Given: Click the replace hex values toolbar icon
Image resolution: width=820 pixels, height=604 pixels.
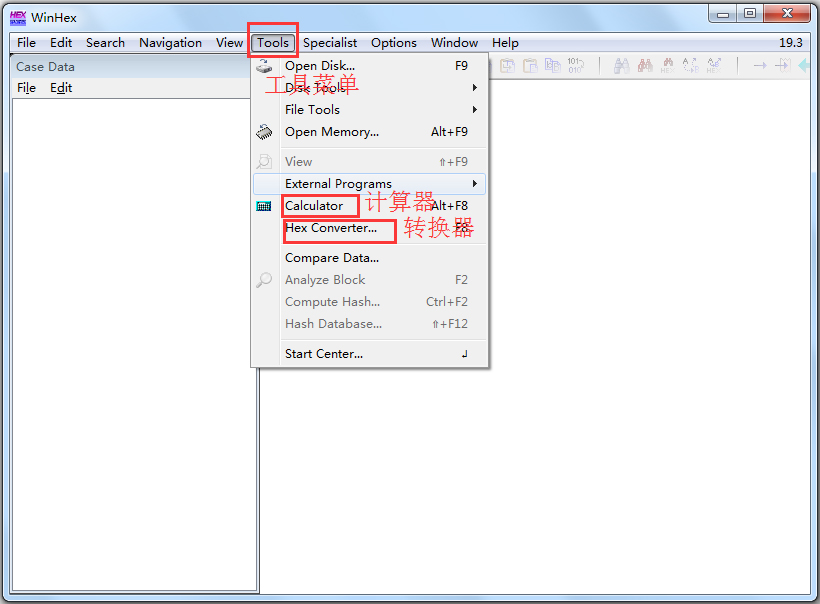Looking at the screenshot, I should [714, 65].
